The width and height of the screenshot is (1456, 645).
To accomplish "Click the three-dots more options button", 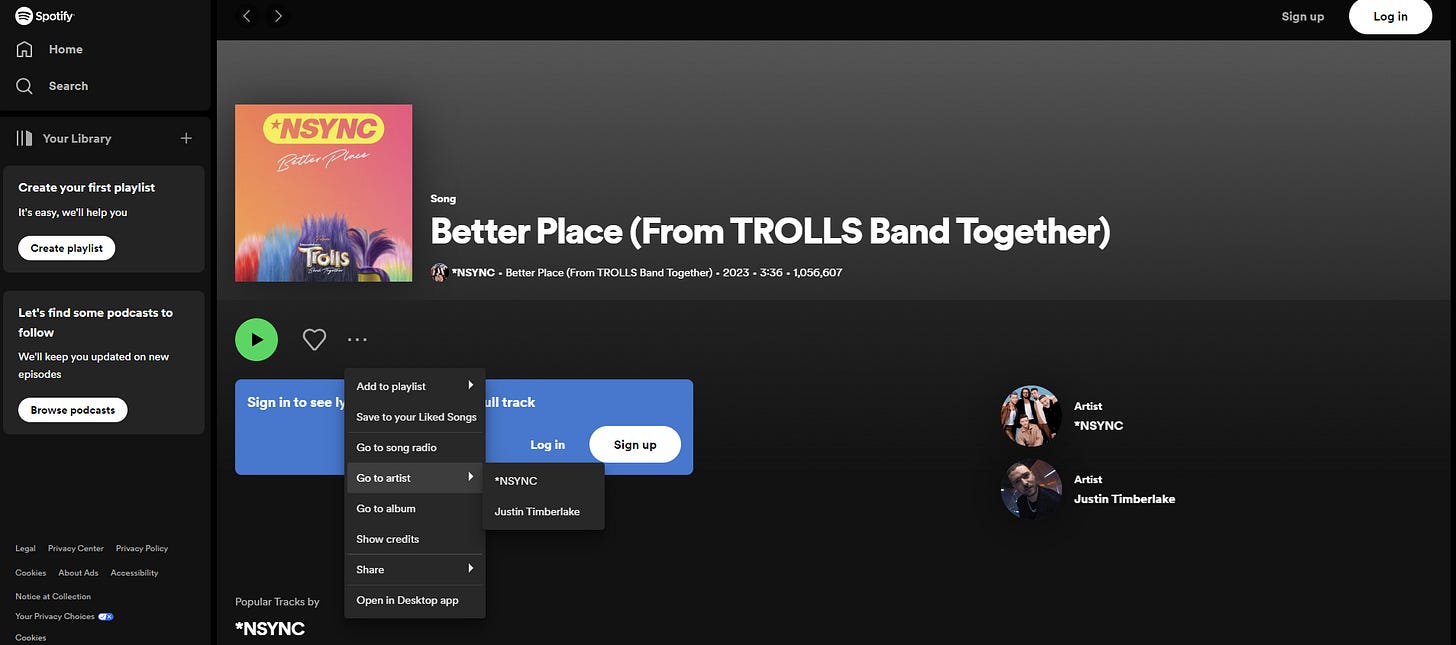I will point(357,340).
